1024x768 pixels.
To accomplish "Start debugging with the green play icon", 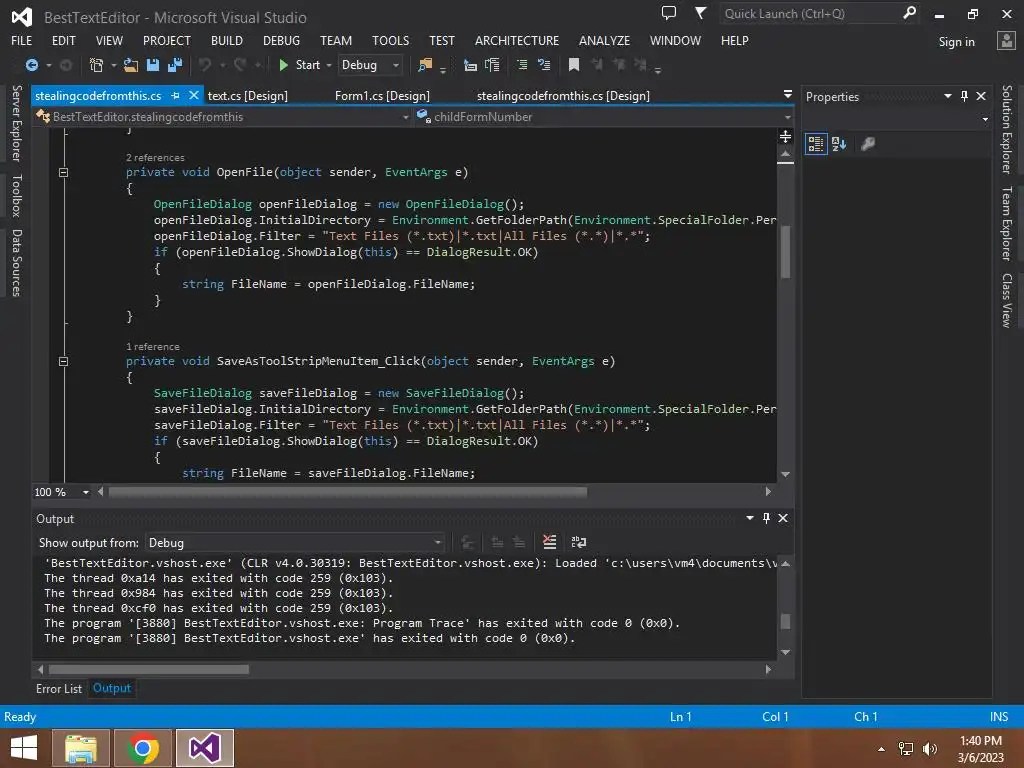I will [283, 65].
